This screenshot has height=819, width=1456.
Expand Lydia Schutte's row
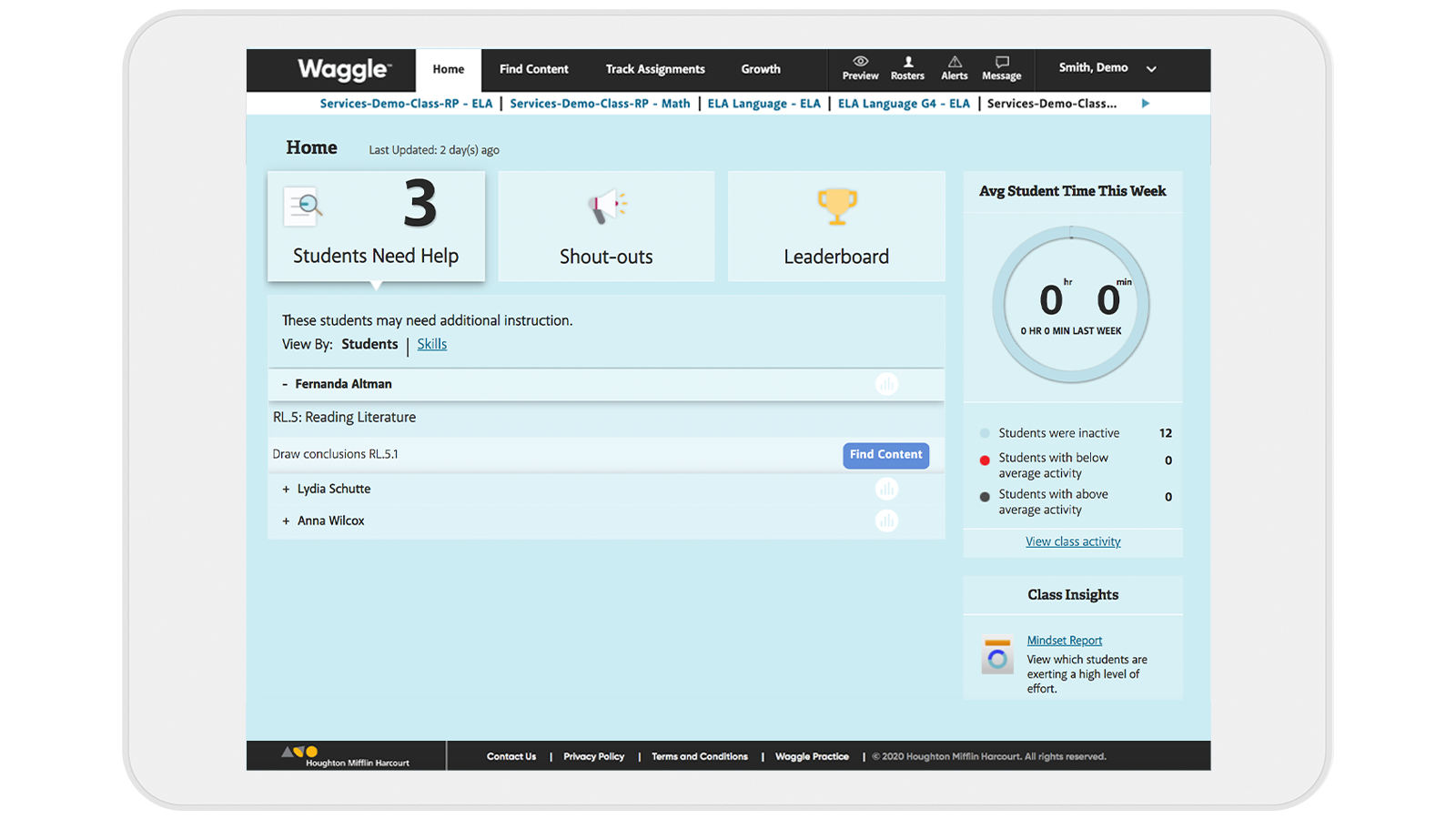tap(286, 490)
